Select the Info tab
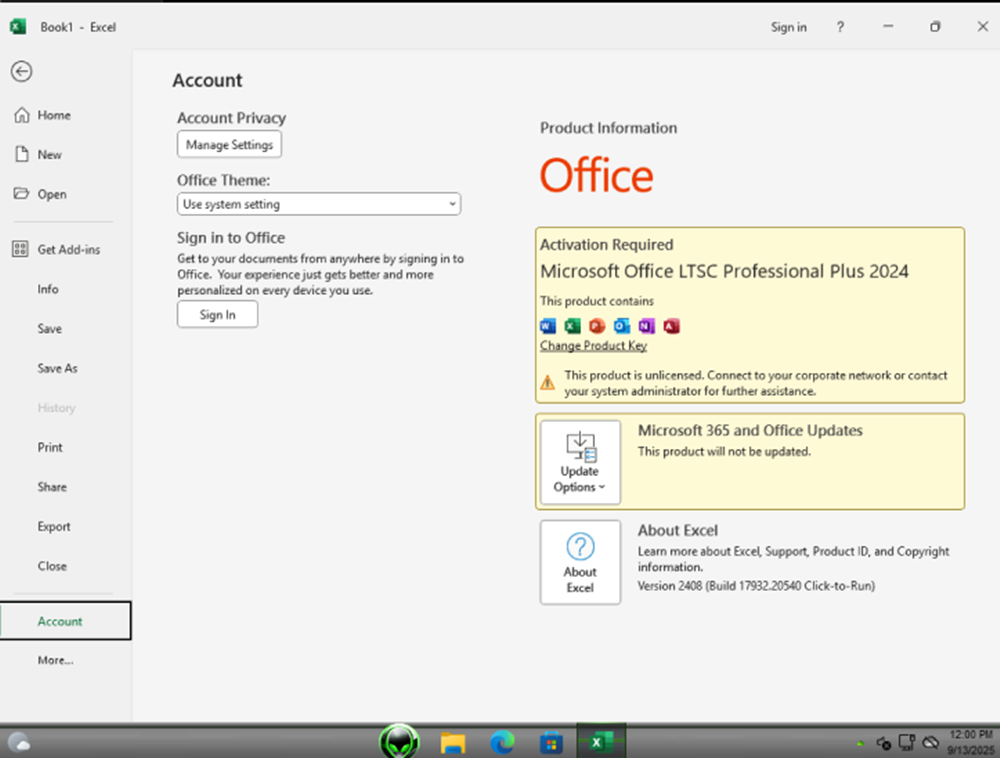This screenshot has height=758, width=1000. point(48,289)
